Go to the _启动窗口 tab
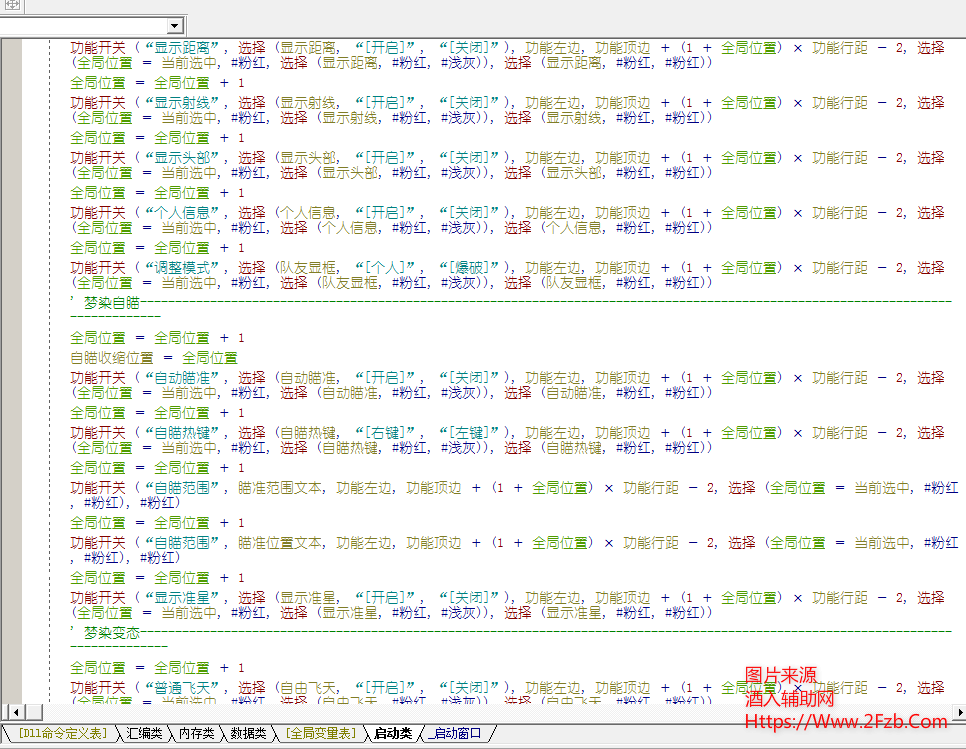 456,734
